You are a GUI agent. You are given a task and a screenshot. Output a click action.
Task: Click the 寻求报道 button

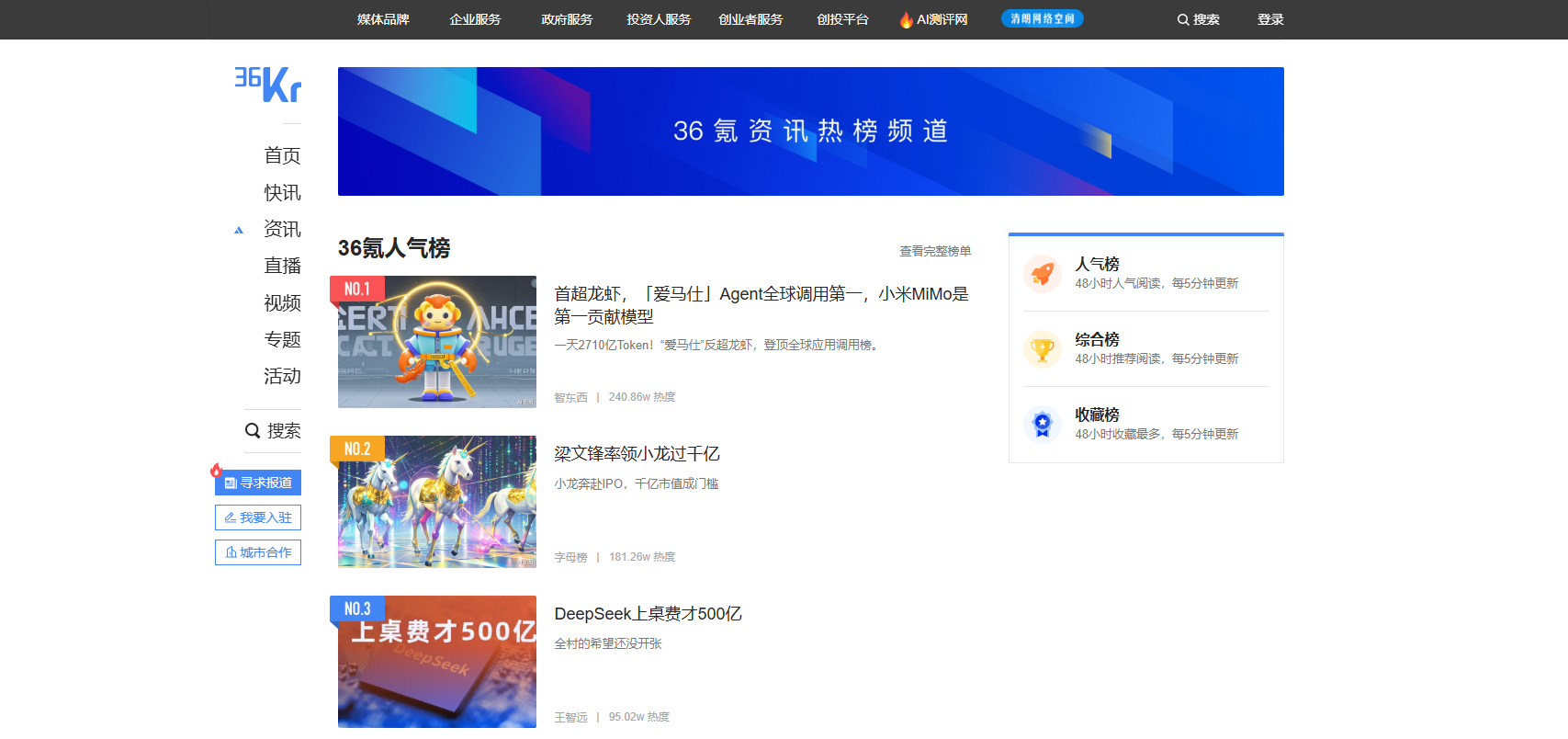[258, 483]
